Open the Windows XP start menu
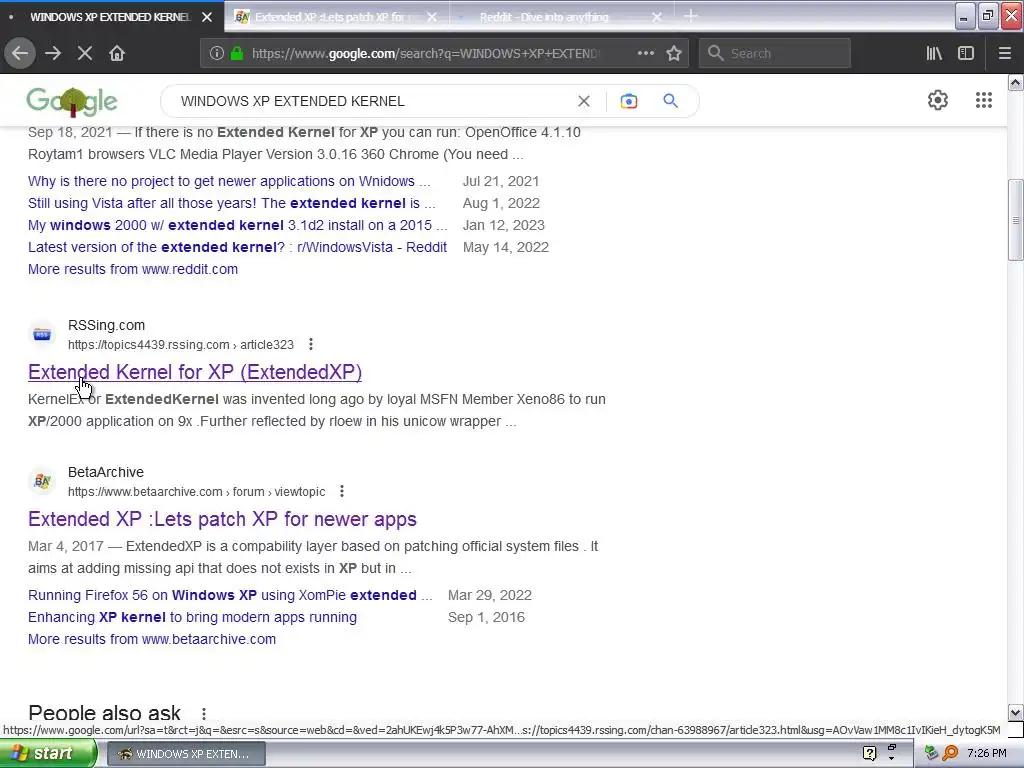Image resolution: width=1024 pixels, height=768 pixels. [47, 754]
